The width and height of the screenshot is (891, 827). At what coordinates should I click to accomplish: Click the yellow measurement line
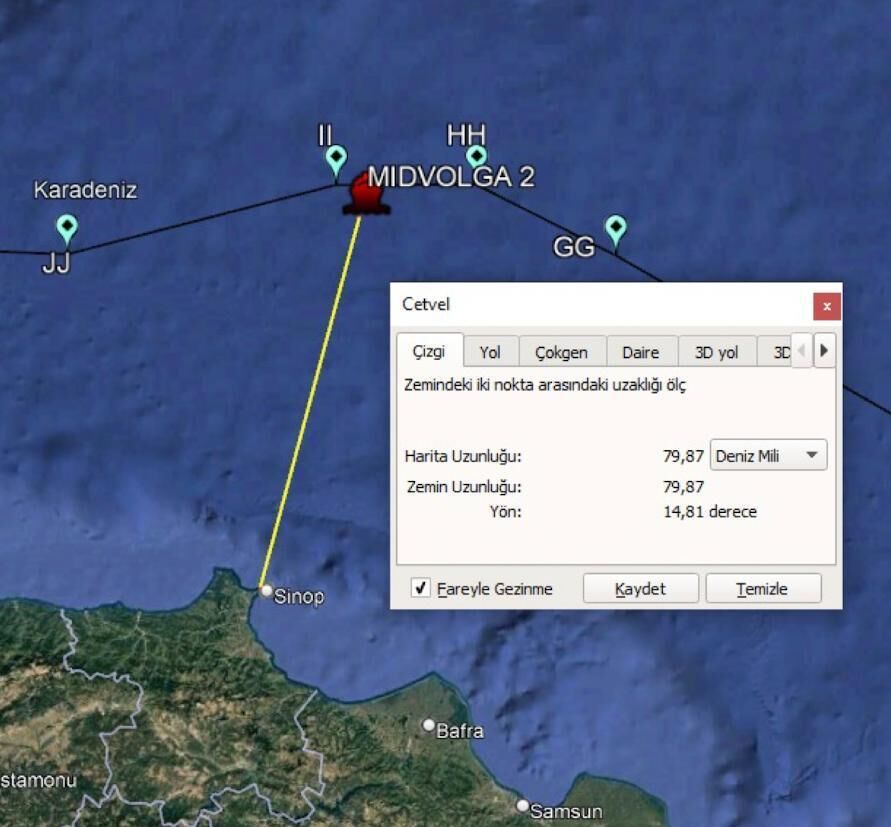pyautogui.click(x=310, y=401)
